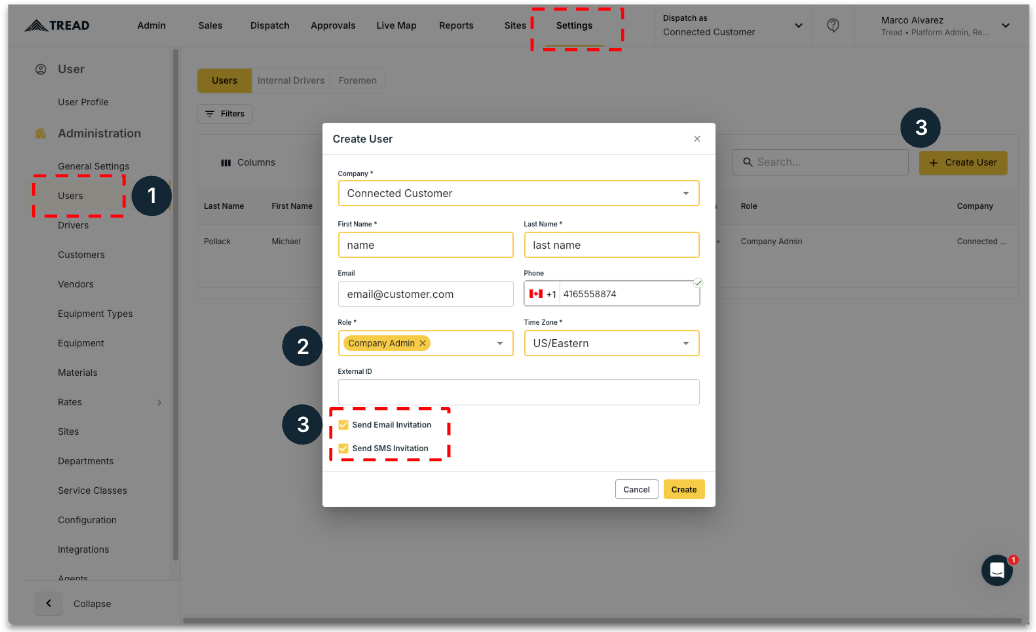Open Equipment Types in sidebar

pyautogui.click(x=95, y=314)
